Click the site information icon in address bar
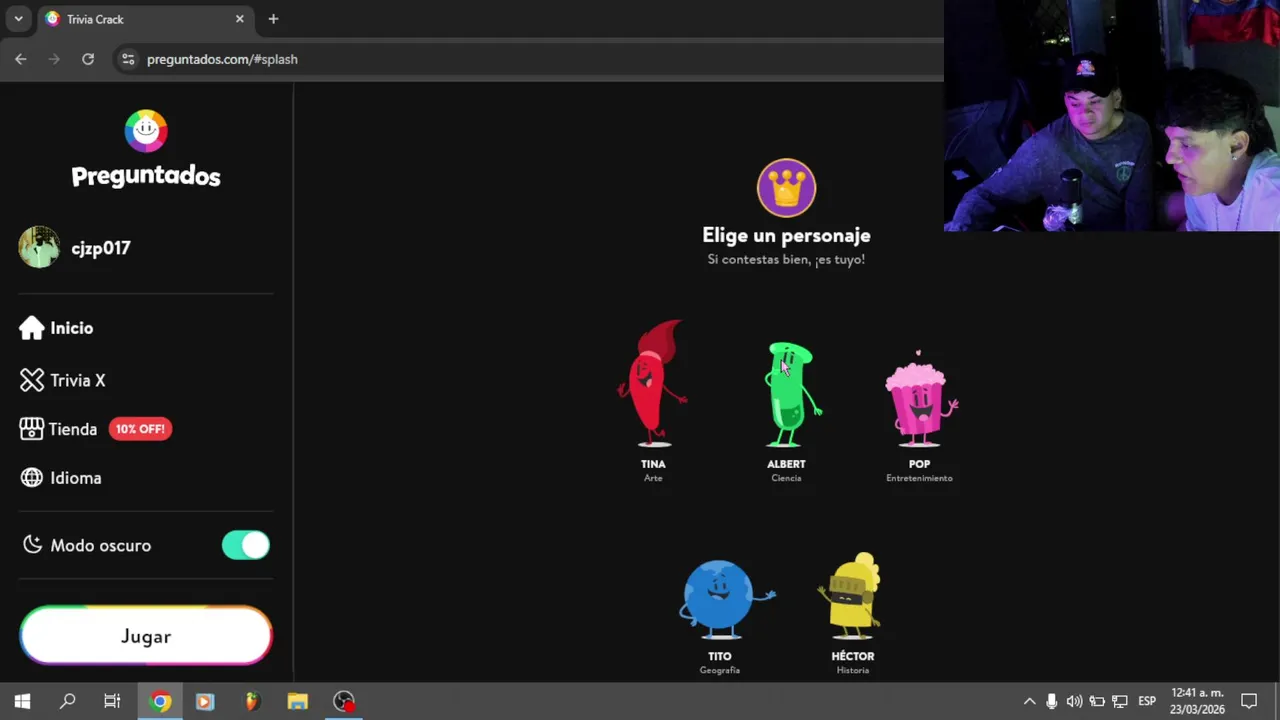 [x=127, y=59]
